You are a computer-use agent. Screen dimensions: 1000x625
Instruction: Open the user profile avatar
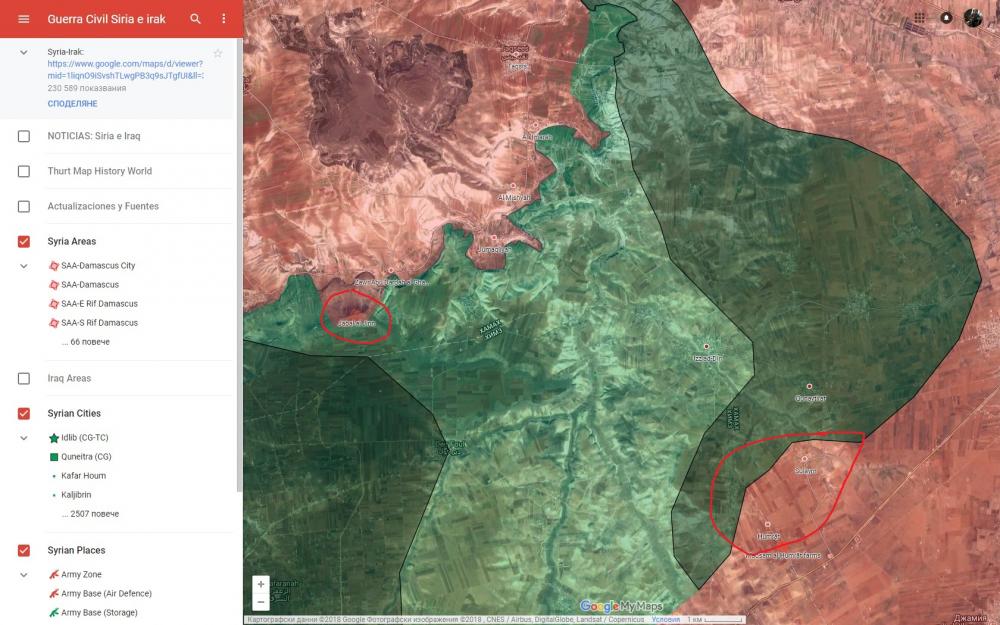click(x=973, y=18)
